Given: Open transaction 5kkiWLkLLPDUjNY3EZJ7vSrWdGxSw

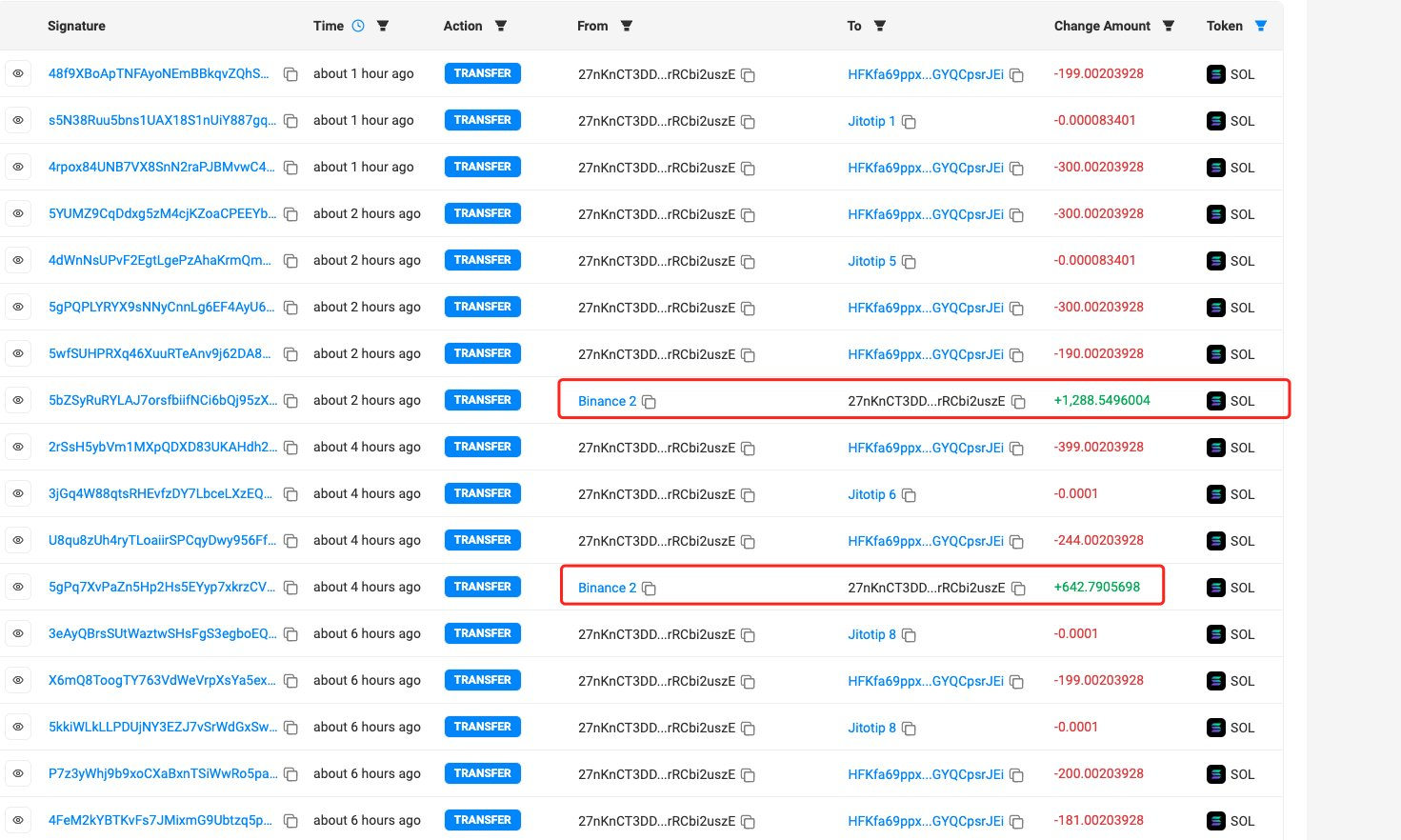Looking at the screenshot, I should point(163,727).
